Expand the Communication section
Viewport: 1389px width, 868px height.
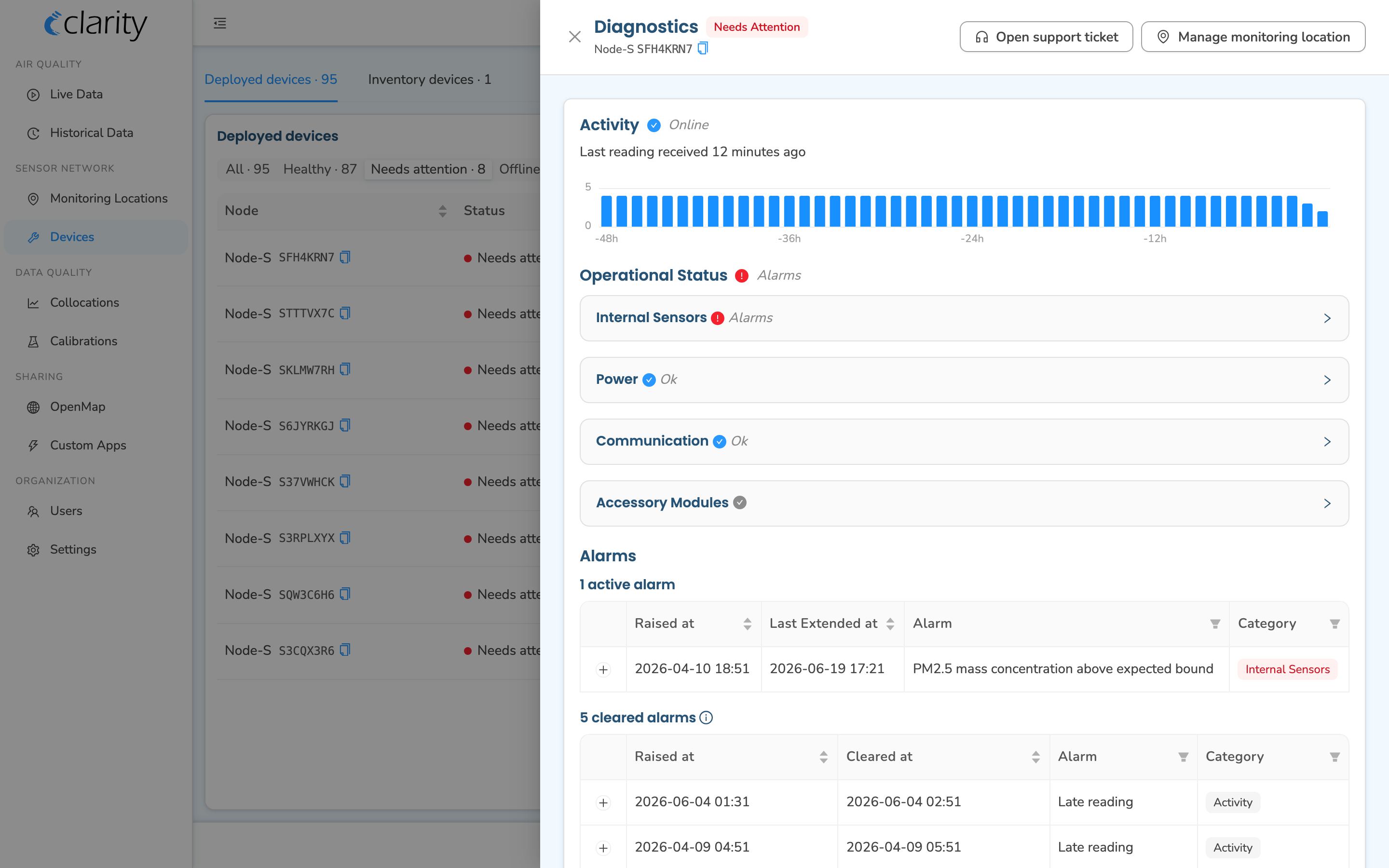point(964,441)
